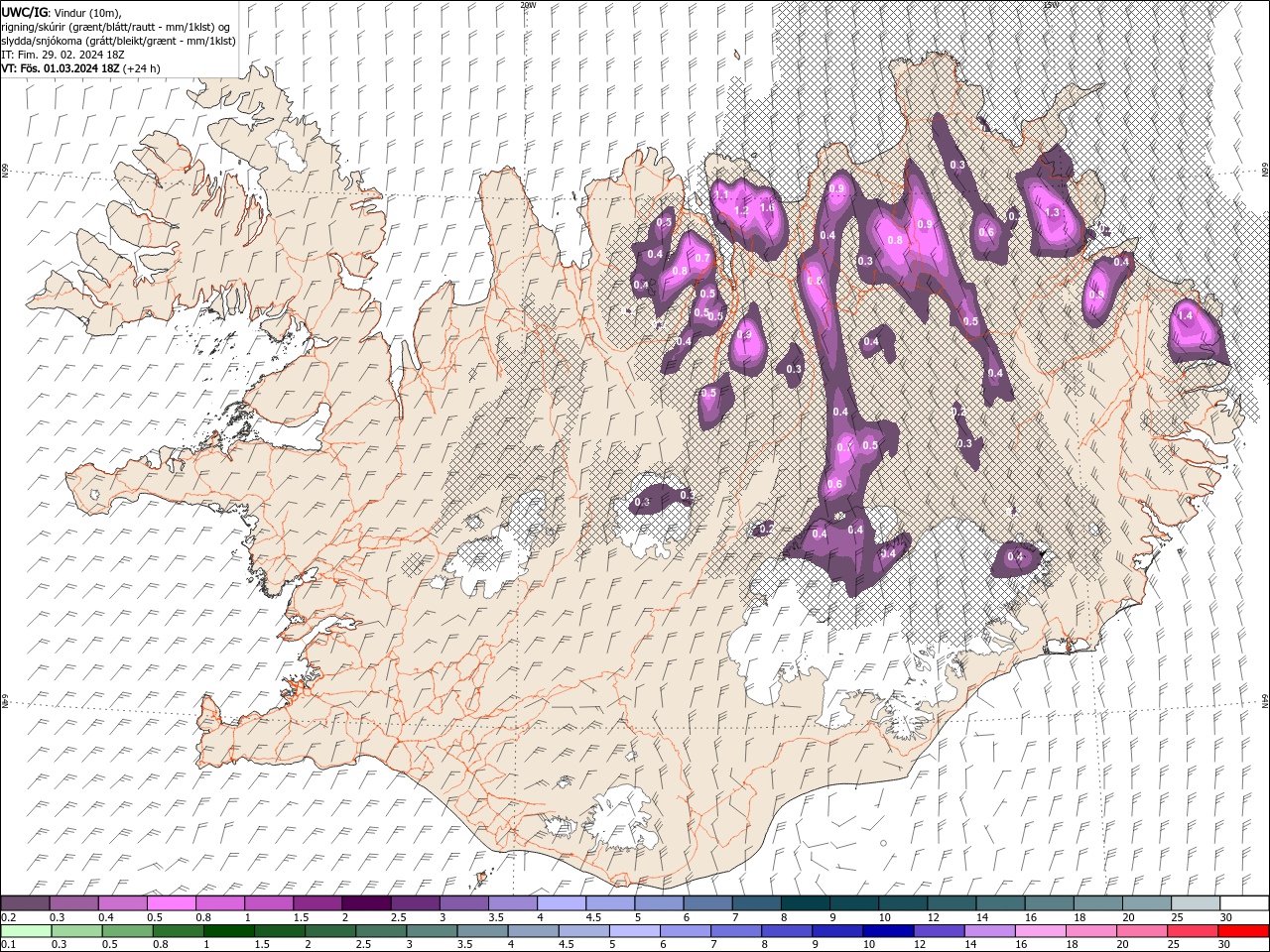Viewport: 1270px width, 952px height.
Task: Select the 25 red swatch in lower legend row
Action: pos(1192,931)
